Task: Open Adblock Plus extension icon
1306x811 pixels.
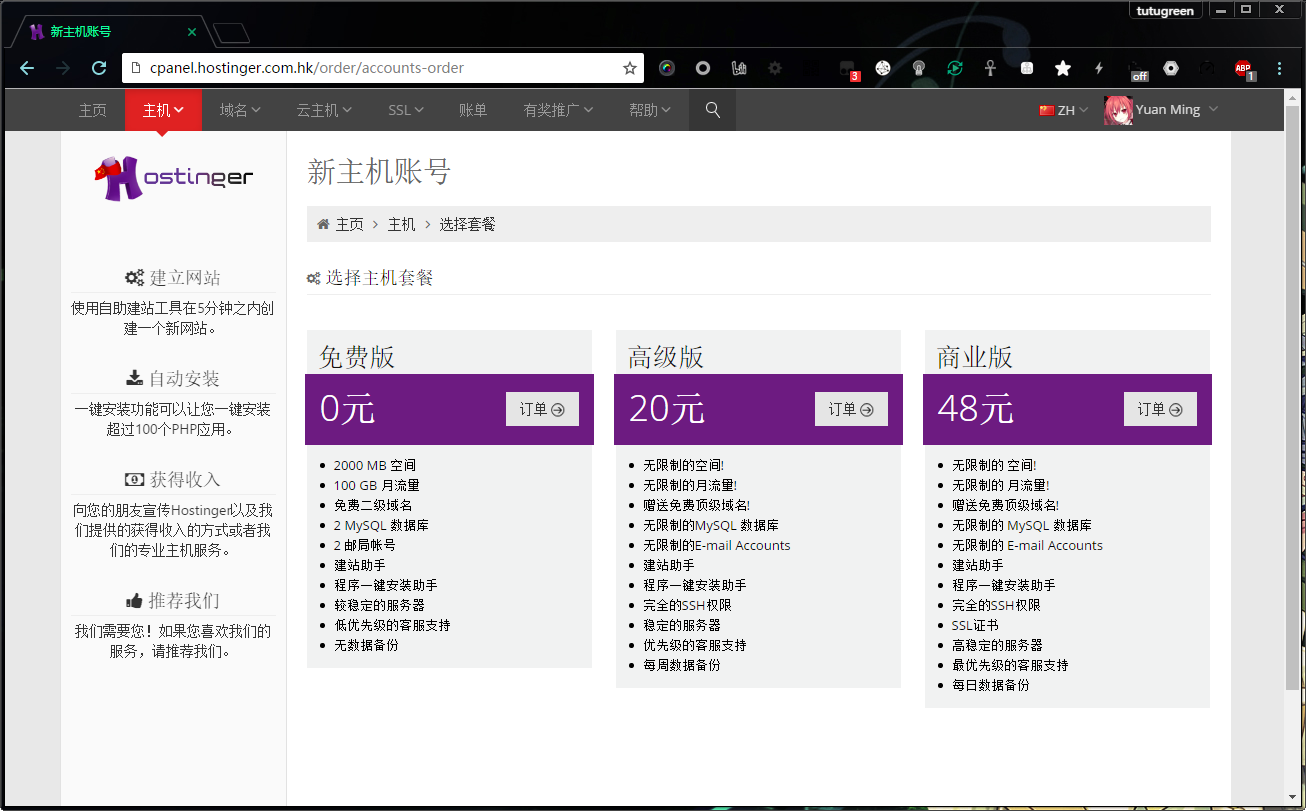Action: coord(1244,69)
